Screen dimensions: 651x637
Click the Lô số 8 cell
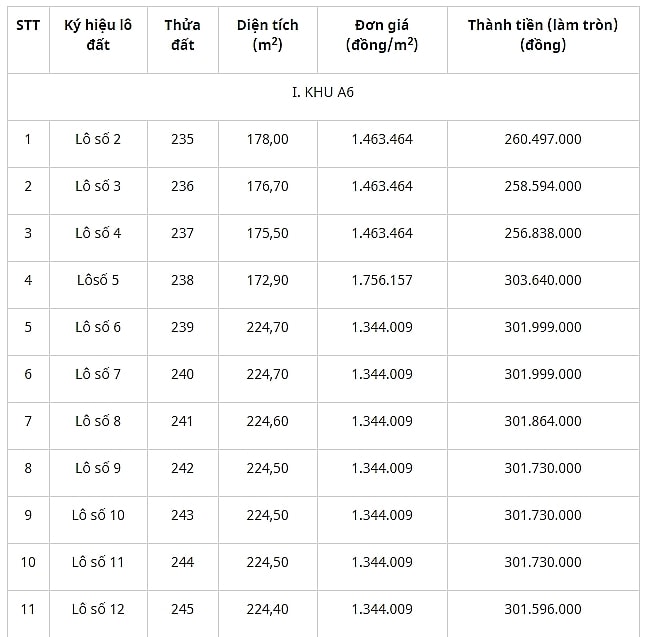point(98,421)
